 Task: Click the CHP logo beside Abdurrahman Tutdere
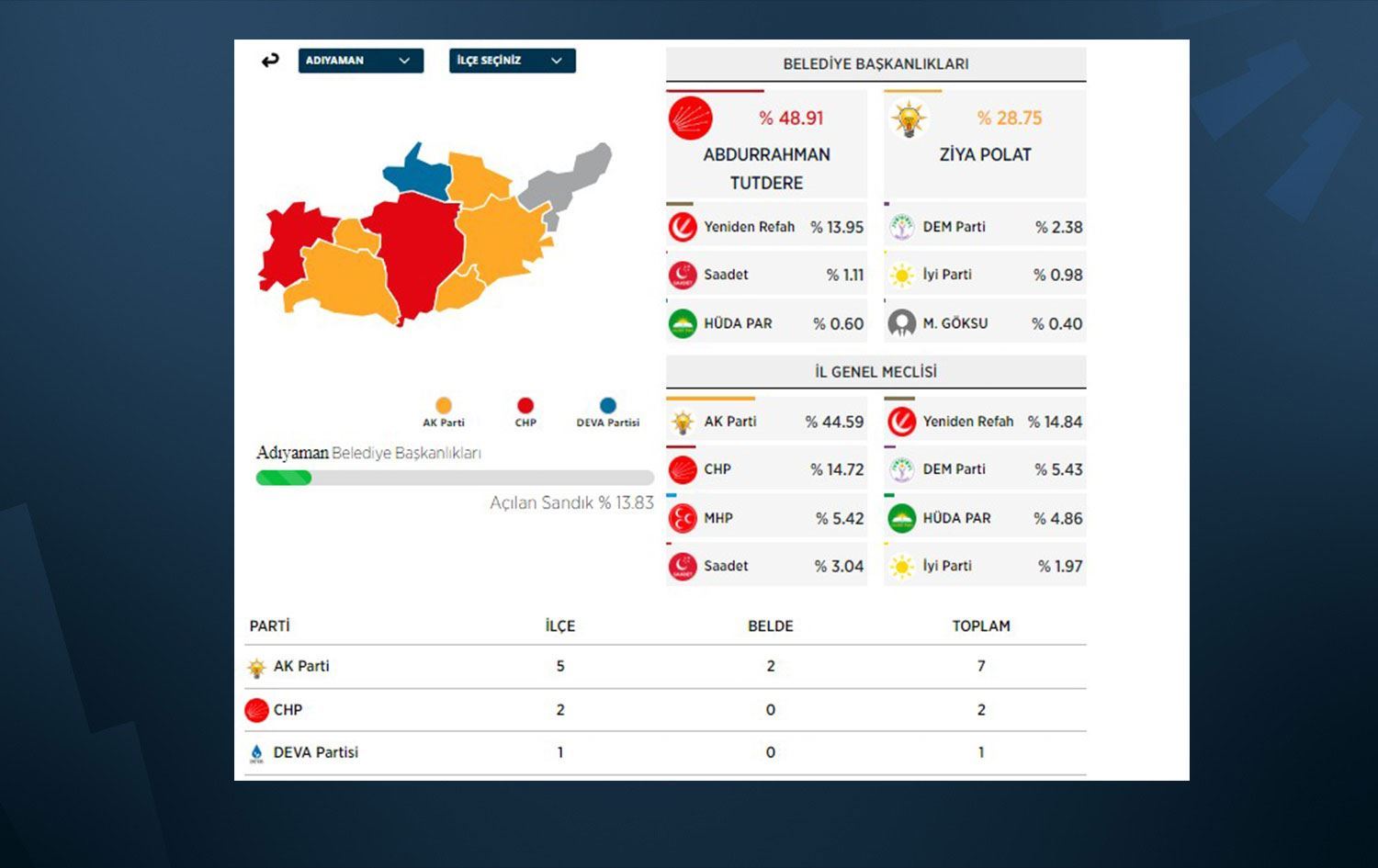pos(691,118)
